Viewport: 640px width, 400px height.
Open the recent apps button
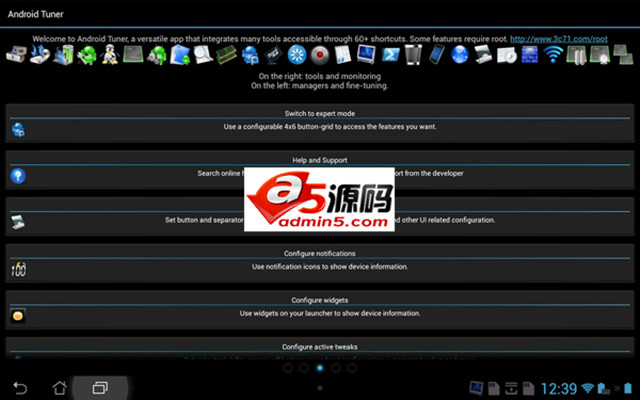click(x=100, y=388)
